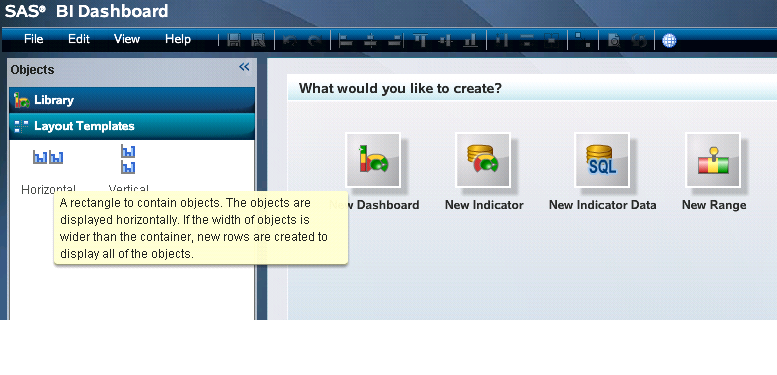
Task: Click the New Dashboard icon
Action: click(373, 160)
